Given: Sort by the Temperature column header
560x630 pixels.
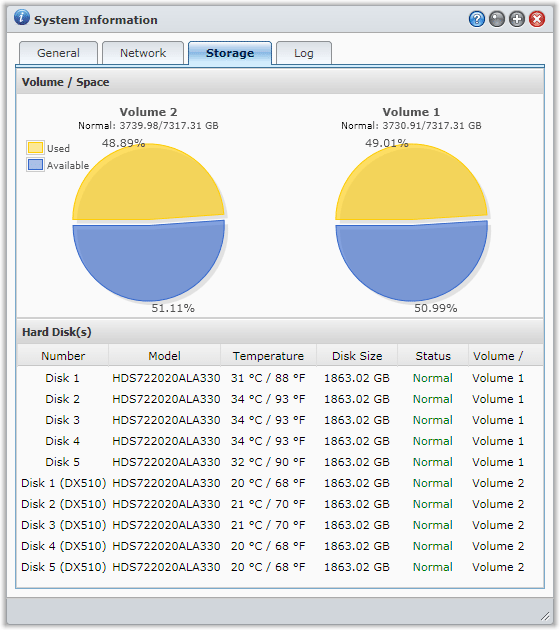Looking at the screenshot, I should [x=268, y=356].
